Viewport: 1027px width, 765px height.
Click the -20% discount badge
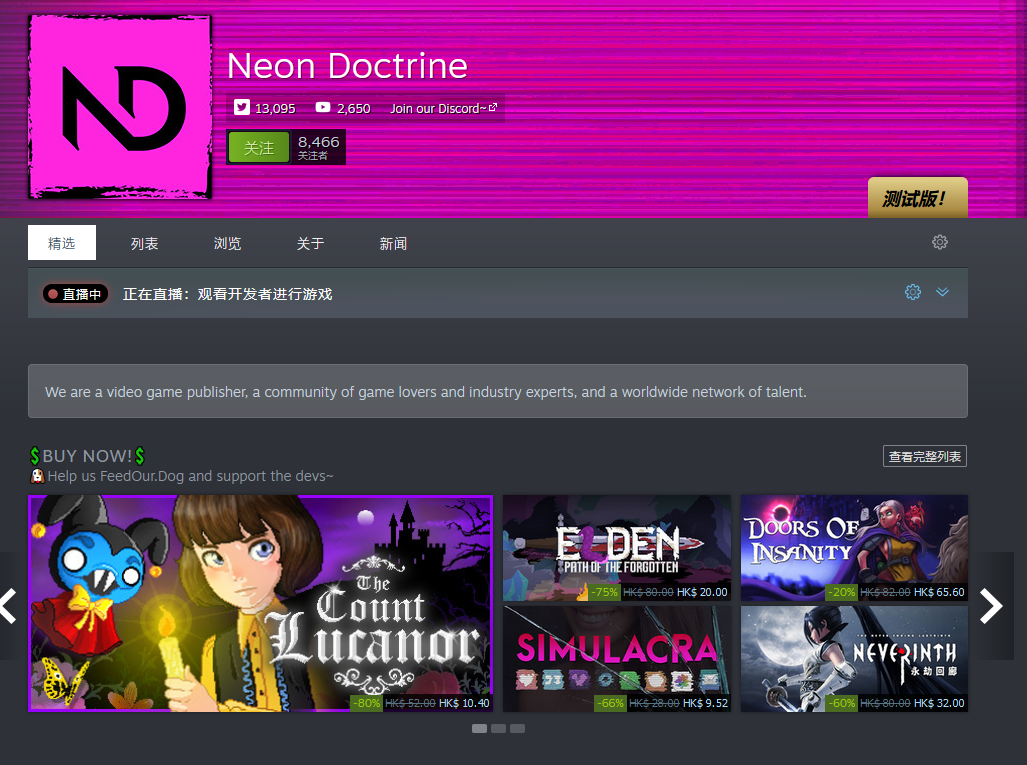(842, 592)
